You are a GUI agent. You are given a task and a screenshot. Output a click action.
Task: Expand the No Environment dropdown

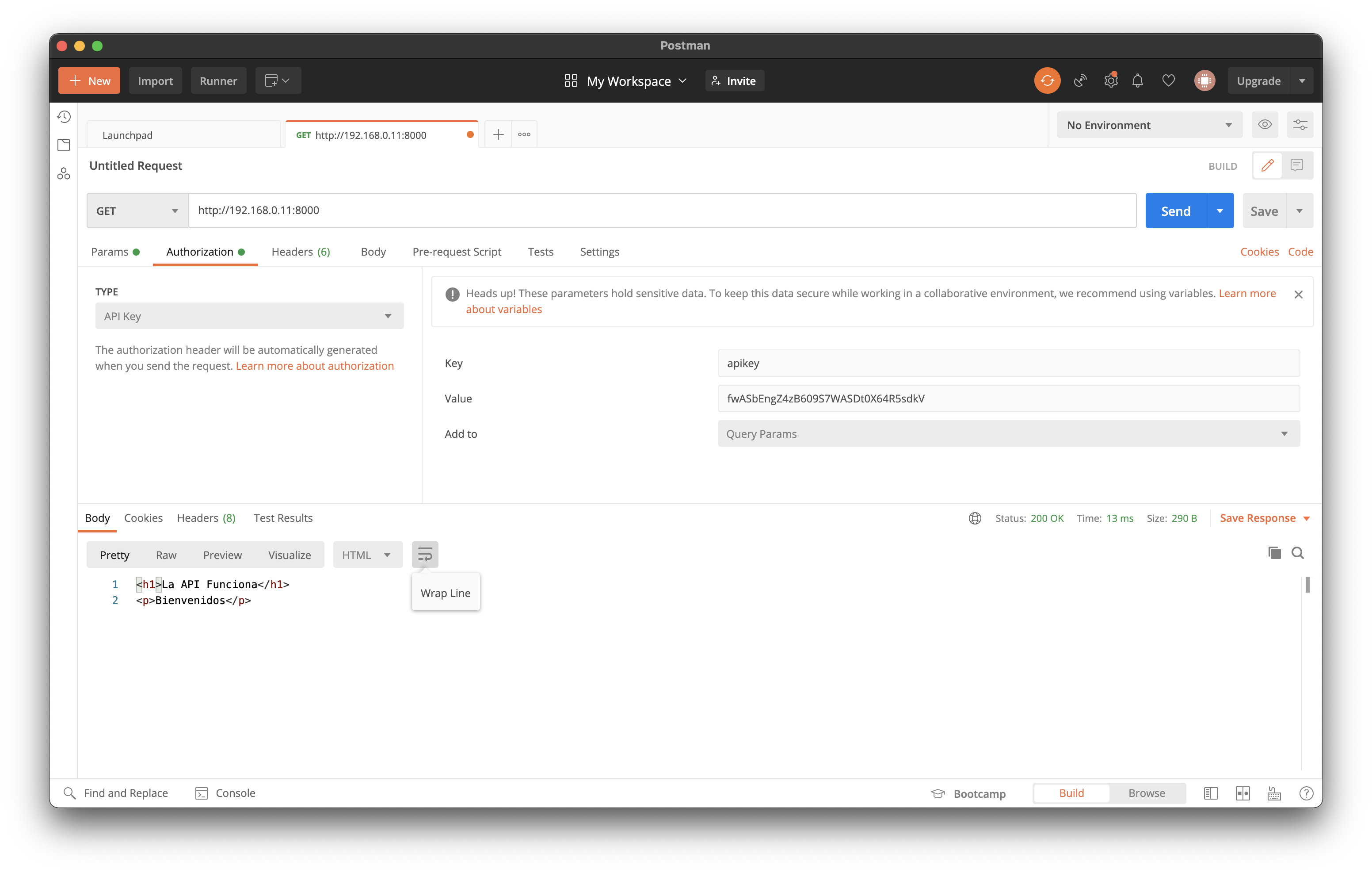(1149, 125)
